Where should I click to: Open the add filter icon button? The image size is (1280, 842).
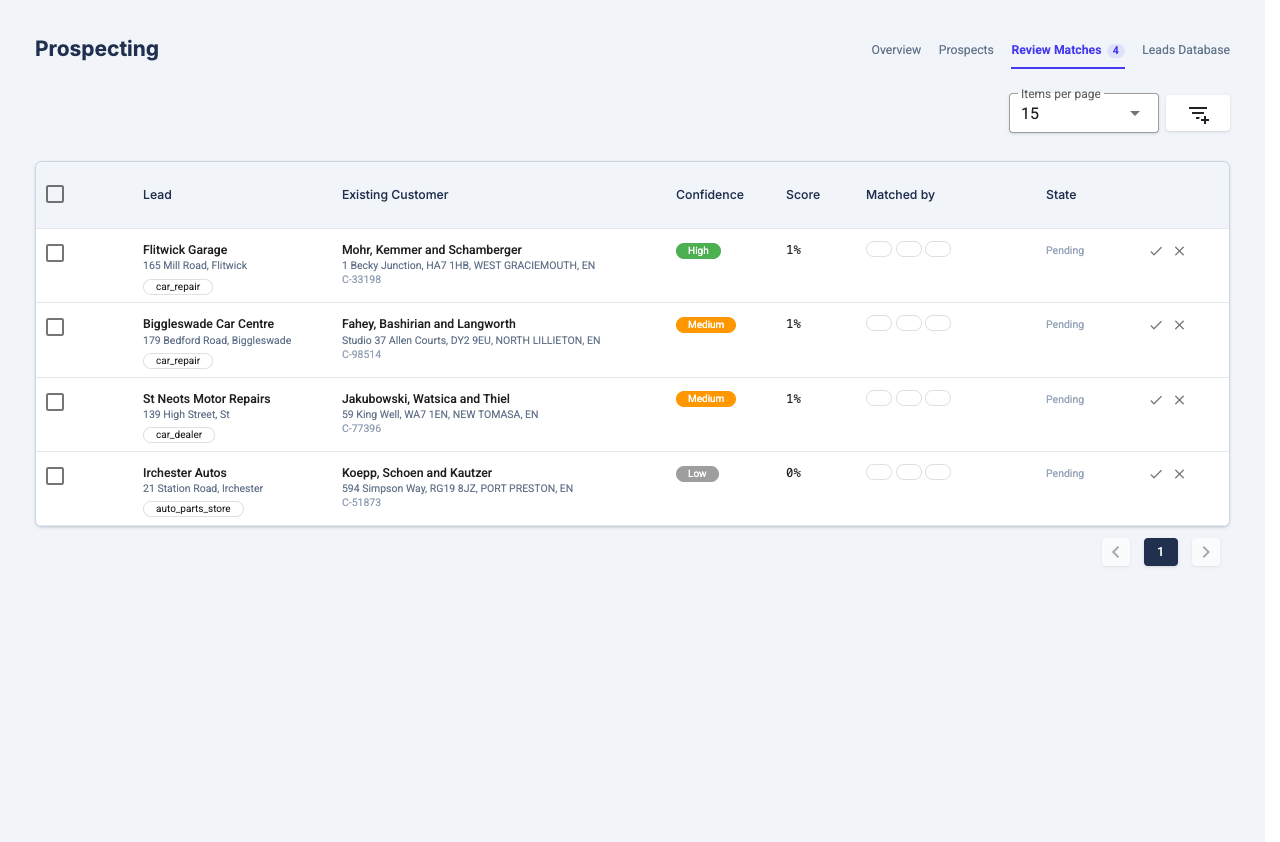point(1198,114)
